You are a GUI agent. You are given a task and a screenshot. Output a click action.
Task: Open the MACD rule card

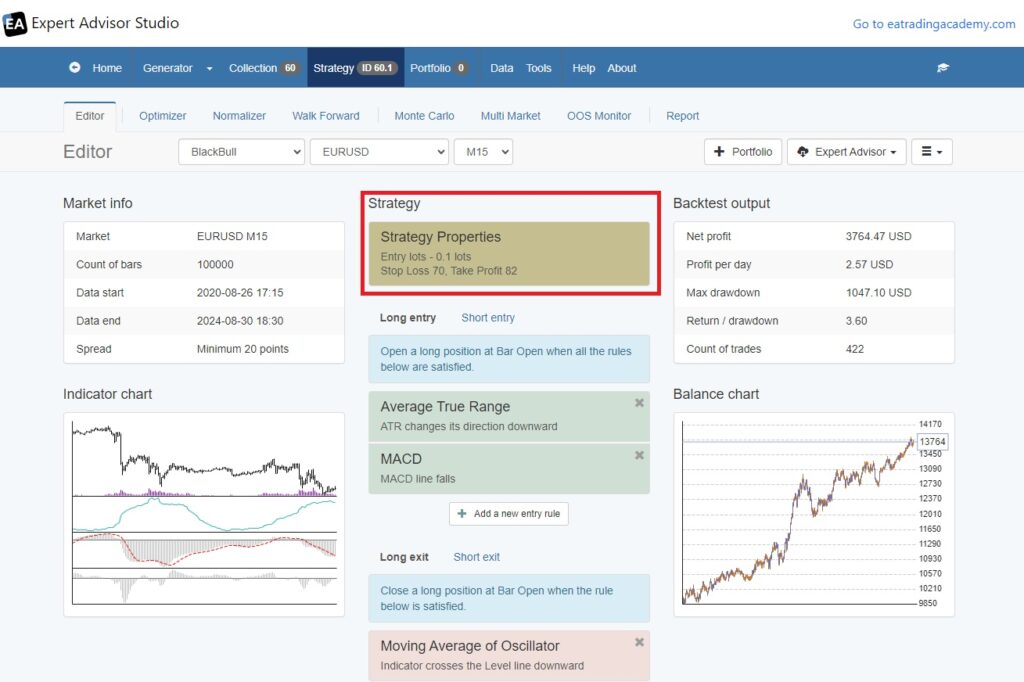pyautogui.click(x=509, y=468)
